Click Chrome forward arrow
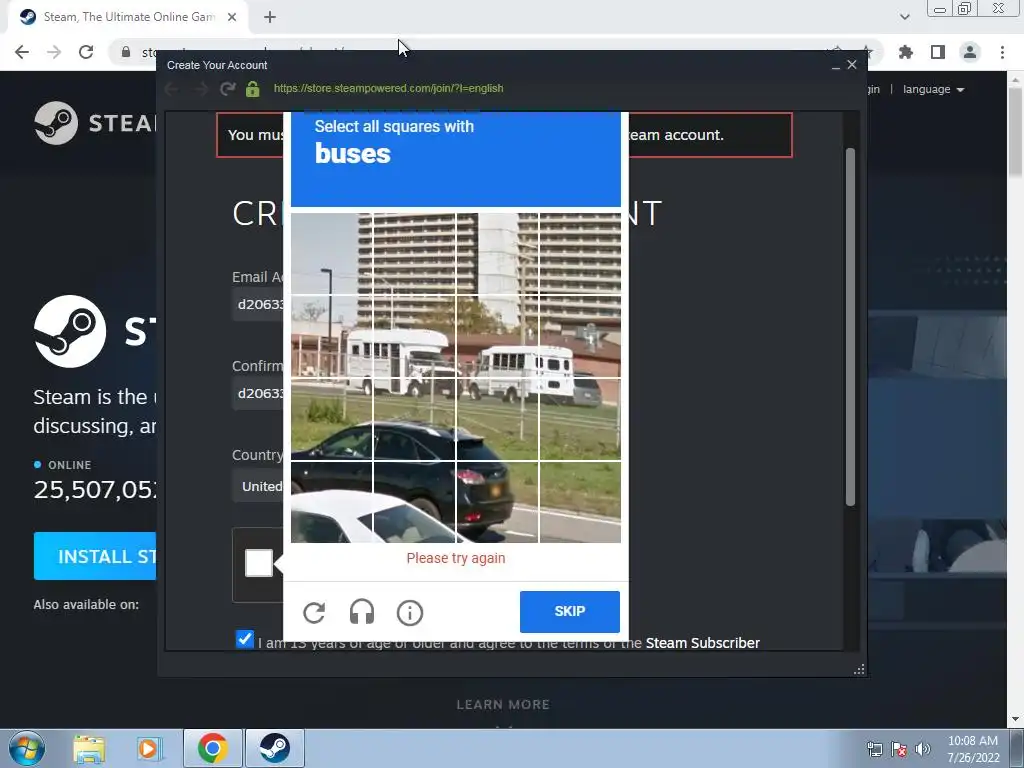Image resolution: width=1024 pixels, height=768 pixels. pos(54,52)
